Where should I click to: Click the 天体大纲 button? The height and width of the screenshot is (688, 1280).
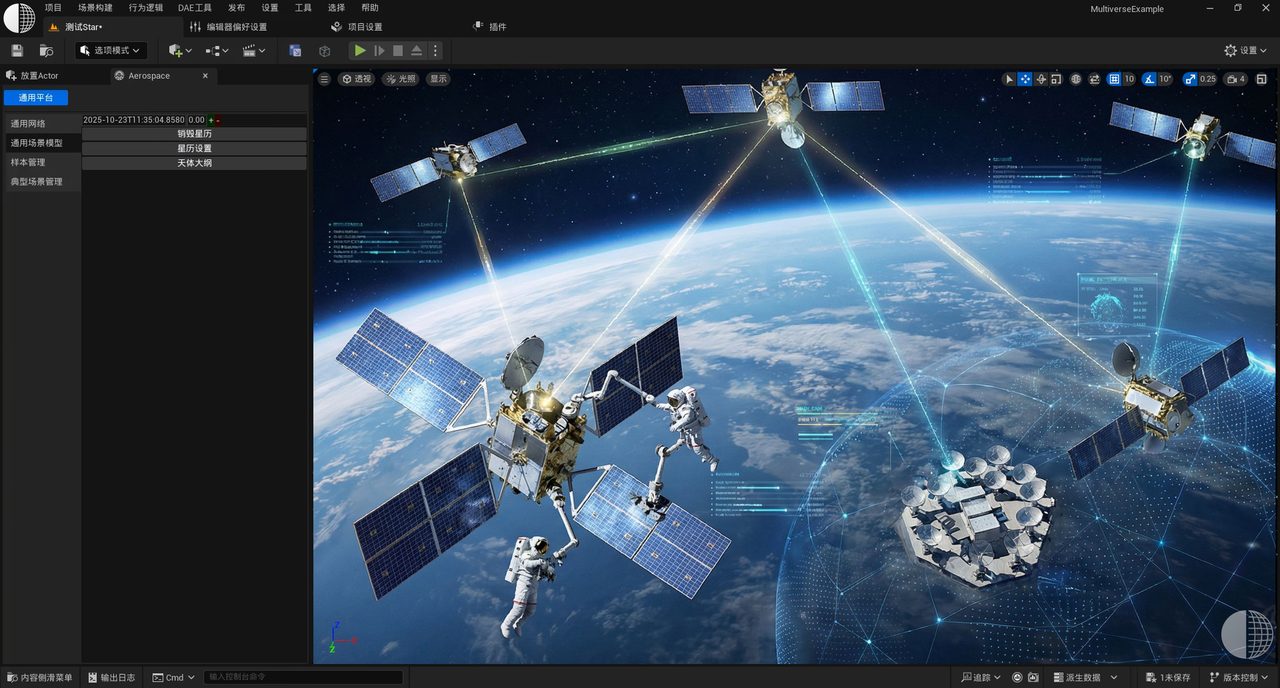(x=195, y=163)
